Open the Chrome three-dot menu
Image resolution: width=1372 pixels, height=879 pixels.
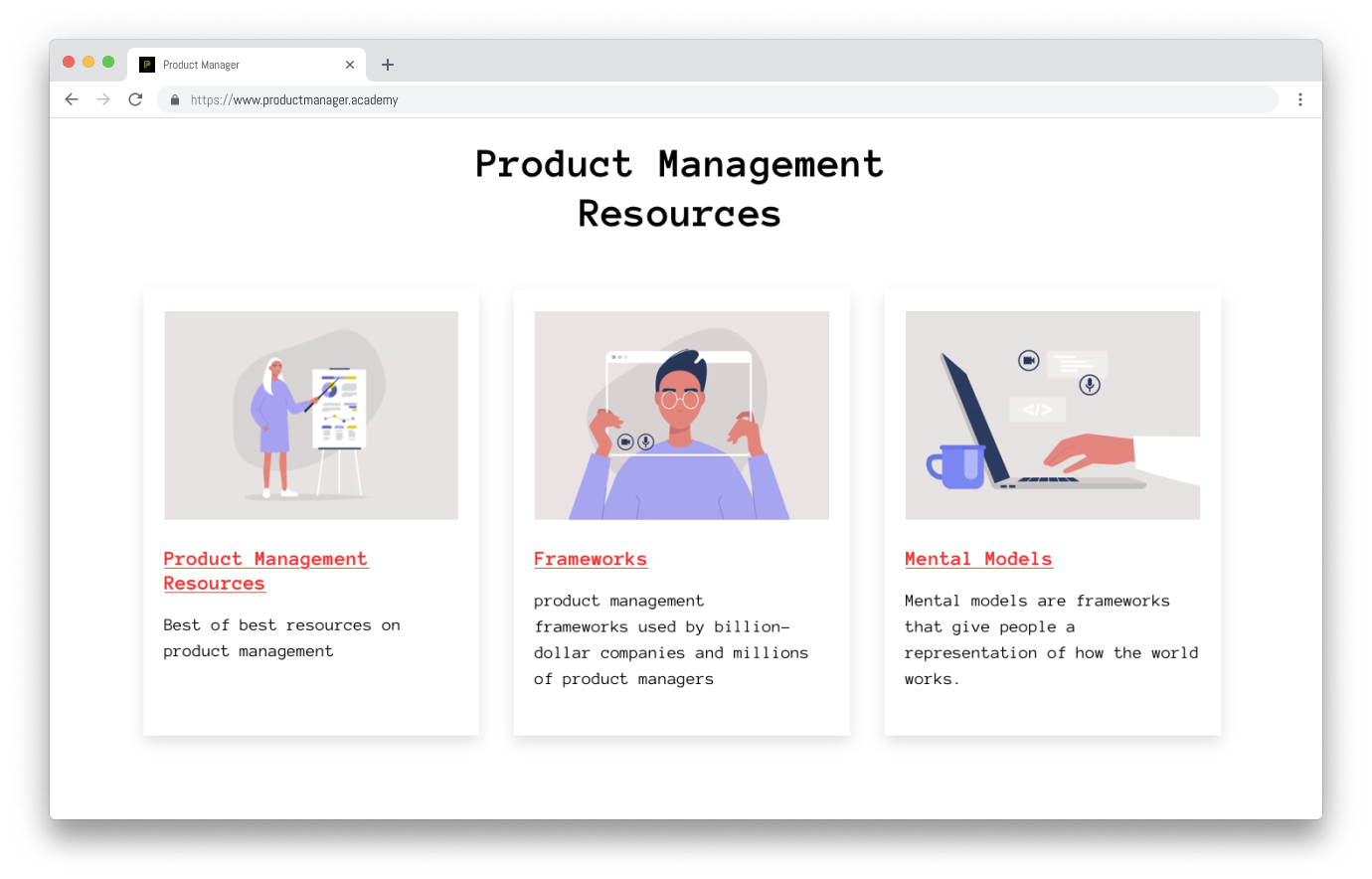(1299, 99)
